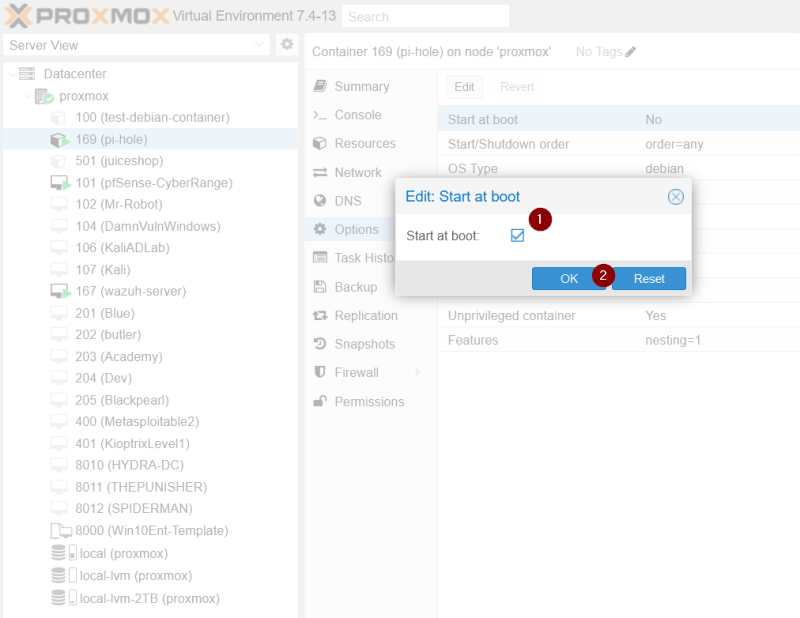The width and height of the screenshot is (800, 618).
Task: Open the Summary tab
Action: [361, 86]
